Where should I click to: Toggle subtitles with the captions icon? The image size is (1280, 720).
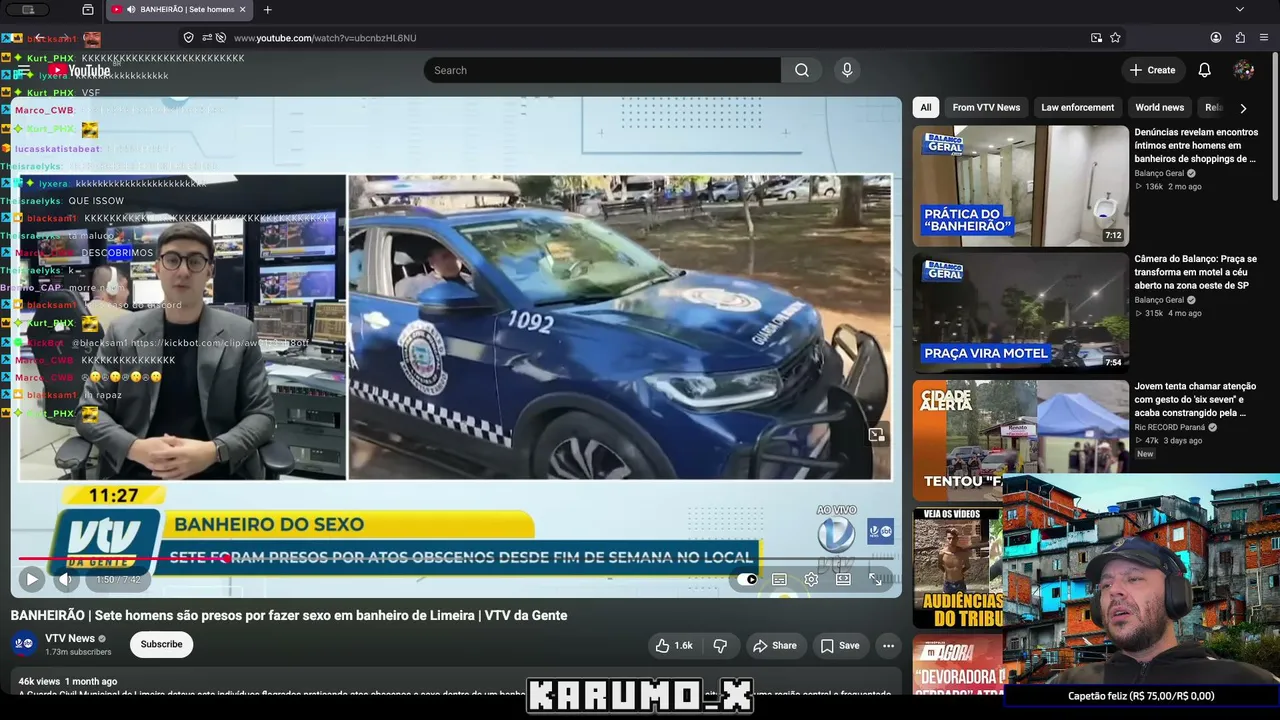779,579
